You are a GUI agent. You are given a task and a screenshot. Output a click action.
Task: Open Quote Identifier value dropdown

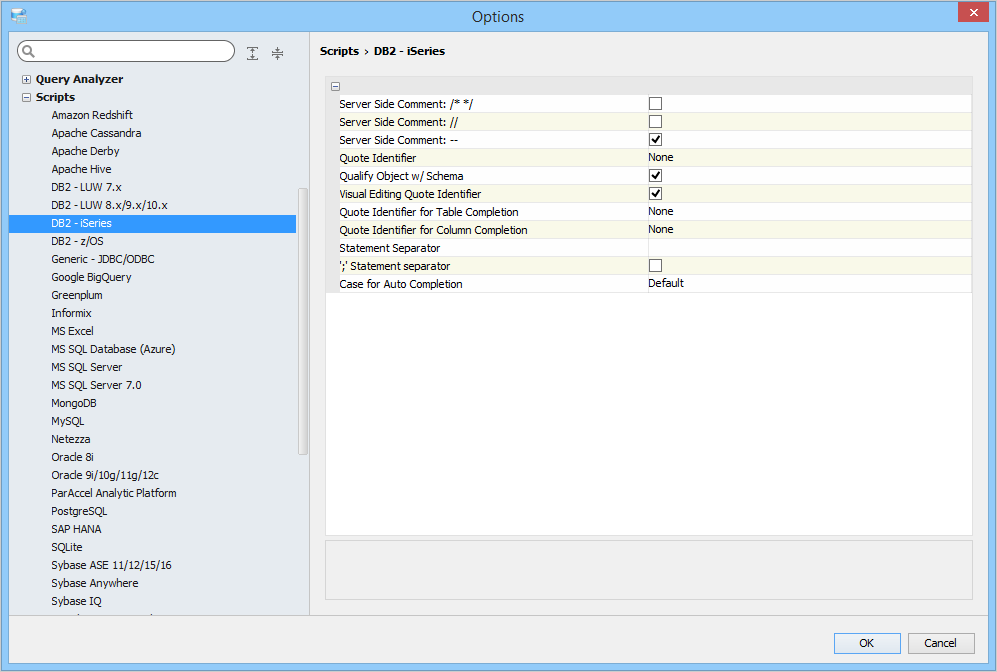pos(809,158)
